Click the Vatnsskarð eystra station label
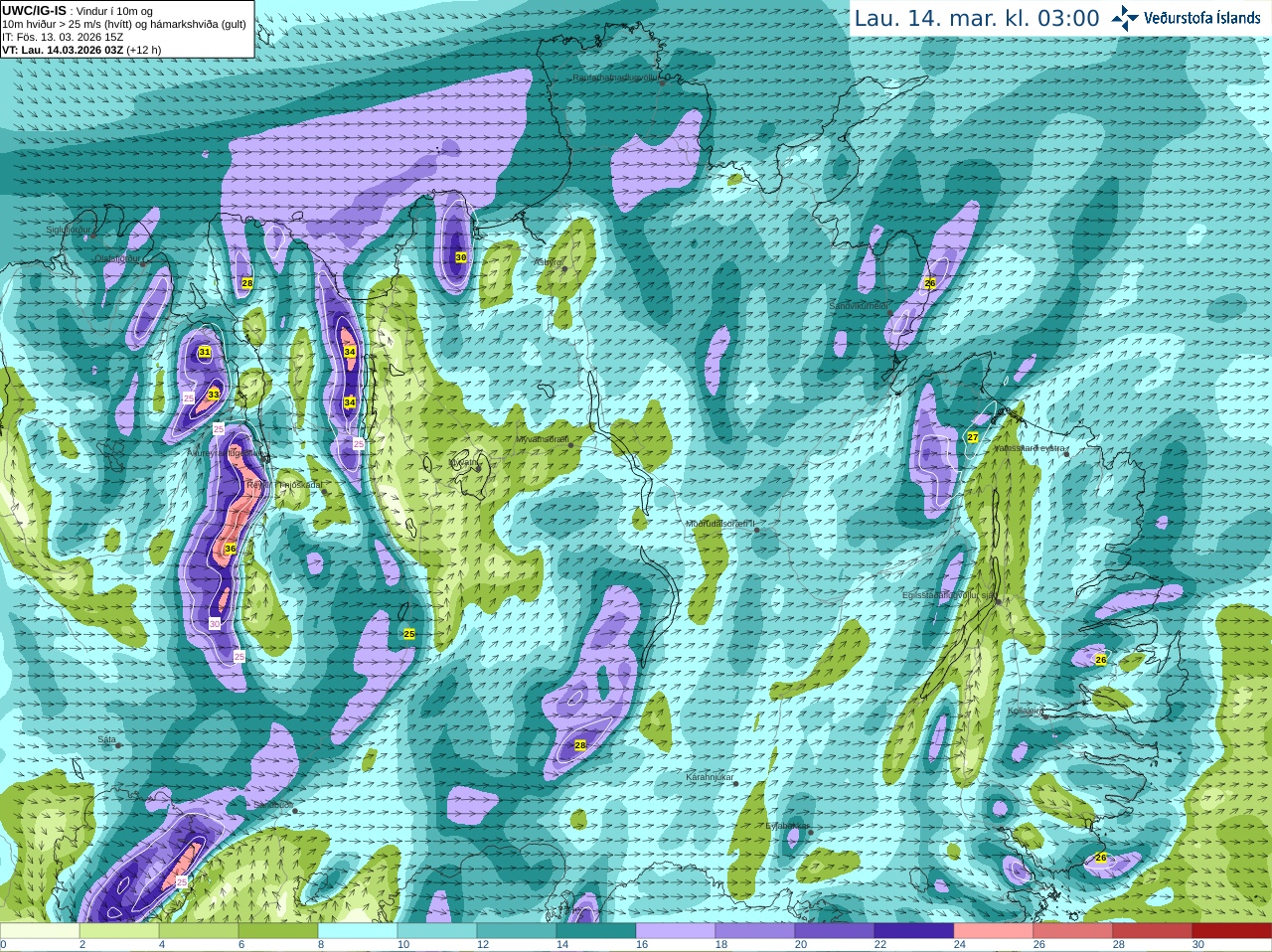 1030,449
